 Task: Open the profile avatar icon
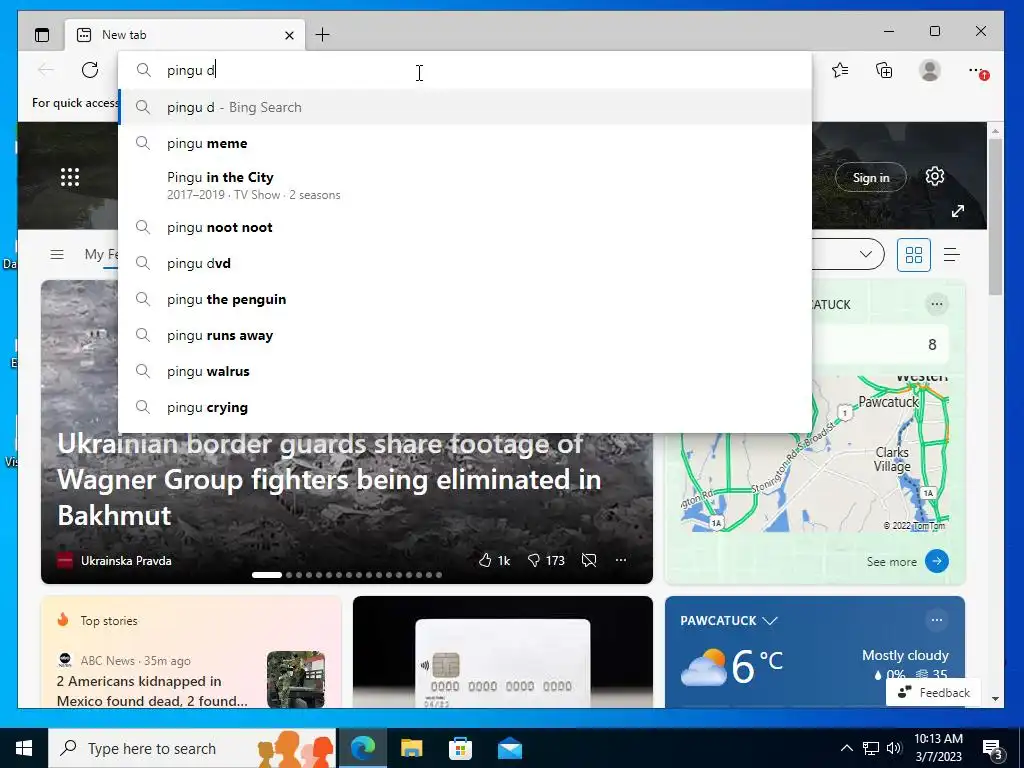click(929, 70)
